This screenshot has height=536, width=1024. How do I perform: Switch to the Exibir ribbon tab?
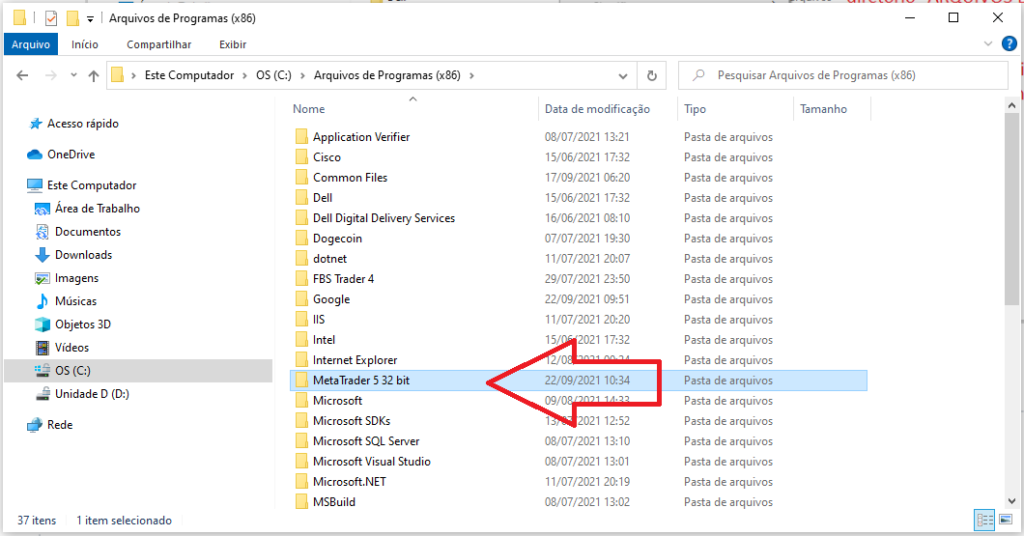coord(232,44)
